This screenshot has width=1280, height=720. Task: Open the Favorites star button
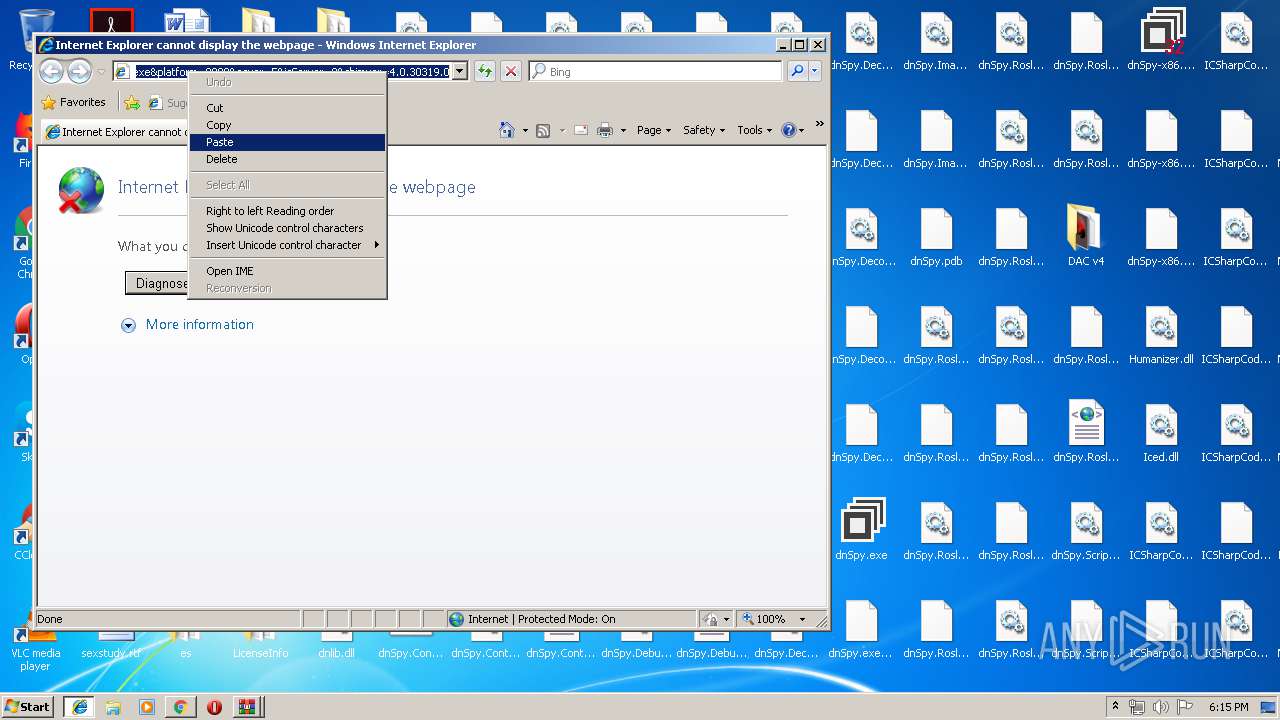tap(74, 102)
